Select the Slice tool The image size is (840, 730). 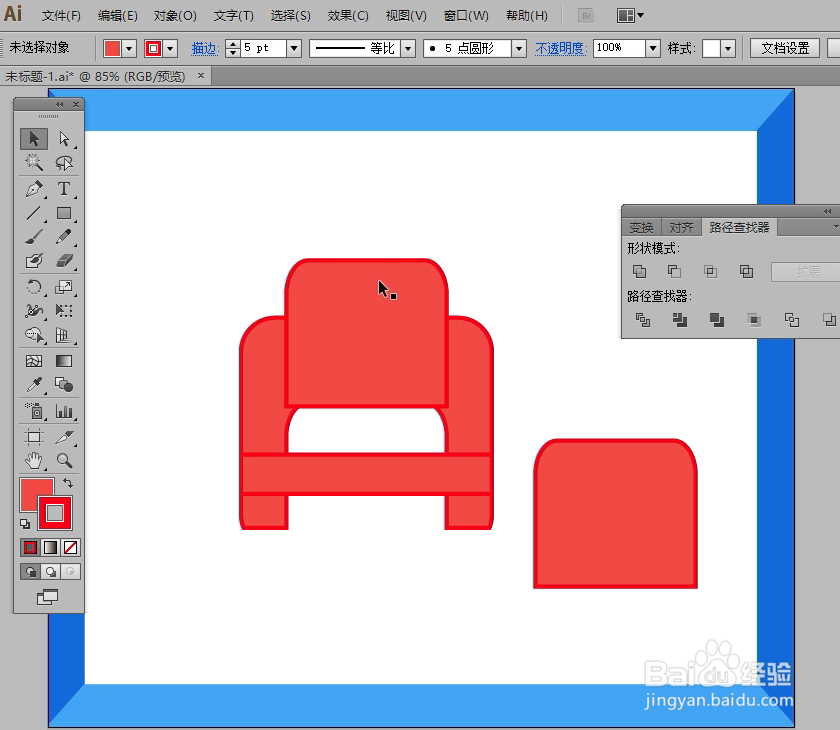(64, 437)
